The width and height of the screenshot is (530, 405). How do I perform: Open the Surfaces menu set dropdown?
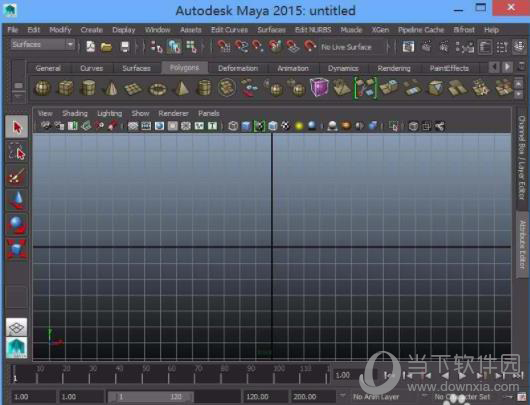pyautogui.click(x=43, y=44)
